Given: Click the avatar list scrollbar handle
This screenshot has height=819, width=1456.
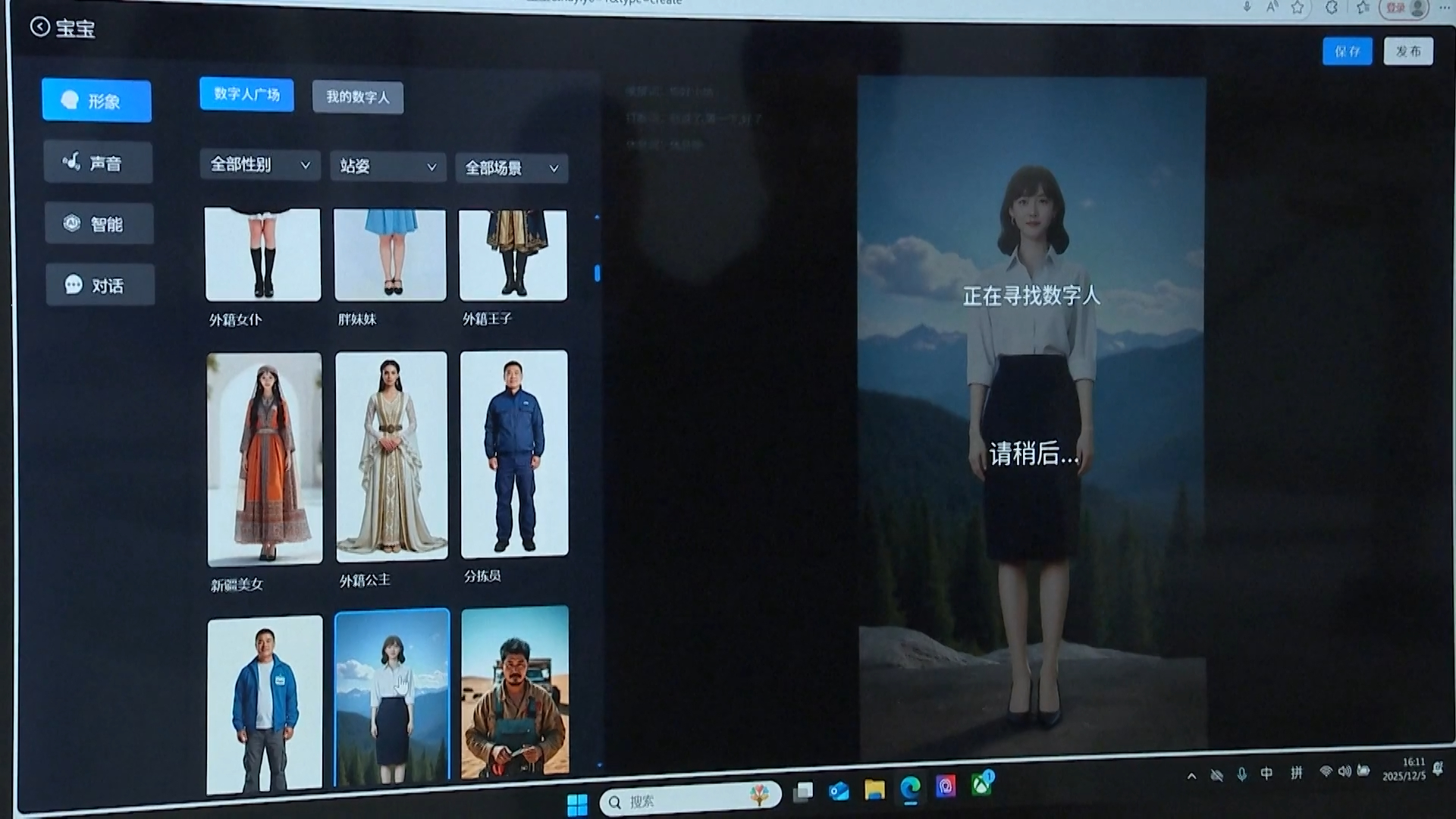Looking at the screenshot, I should pyautogui.click(x=598, y=273).
